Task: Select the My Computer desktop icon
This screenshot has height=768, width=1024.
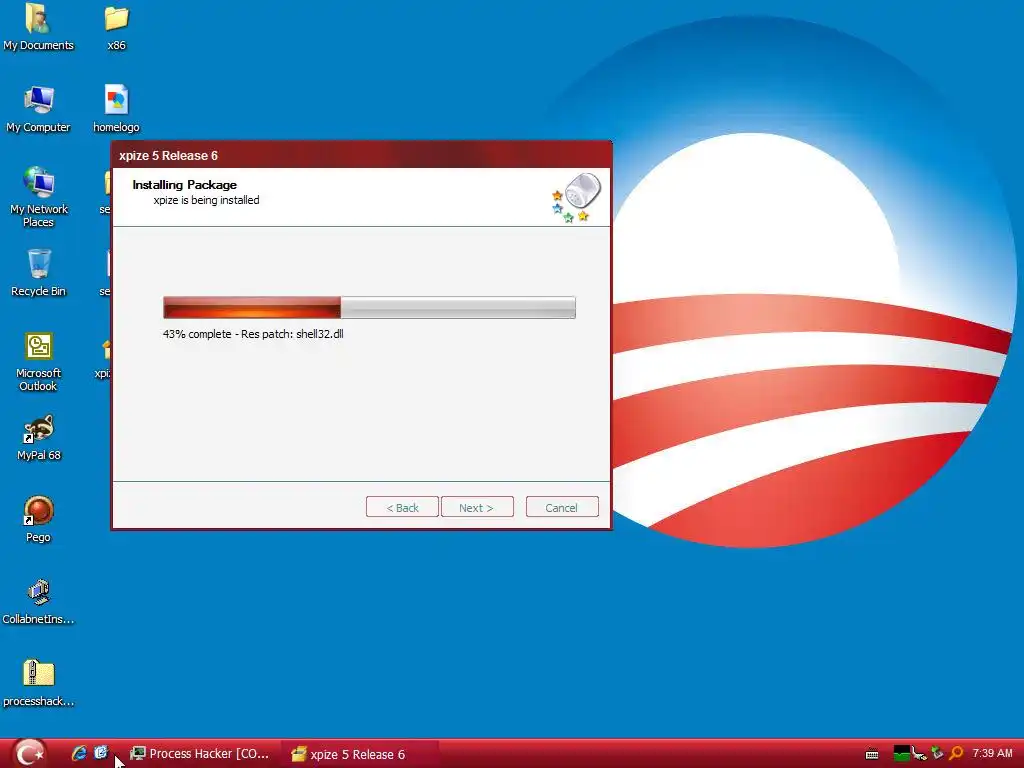Action: pyautogui.click(x=38, y=109)
